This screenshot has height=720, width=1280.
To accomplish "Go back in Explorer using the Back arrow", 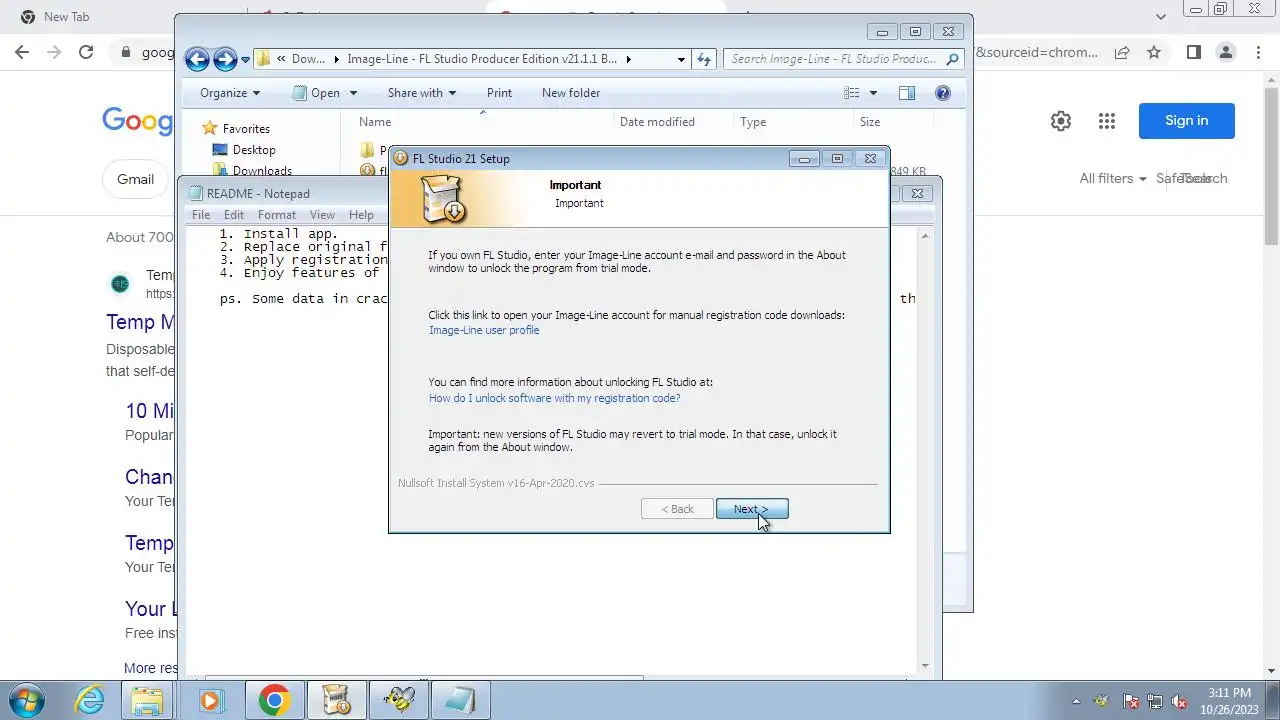I will pyautogui.click(x=197, y=59).
